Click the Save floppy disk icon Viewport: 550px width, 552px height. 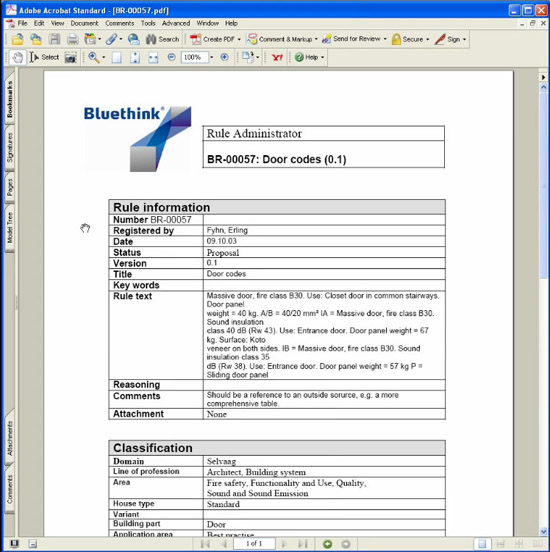(x=54, y=39)
